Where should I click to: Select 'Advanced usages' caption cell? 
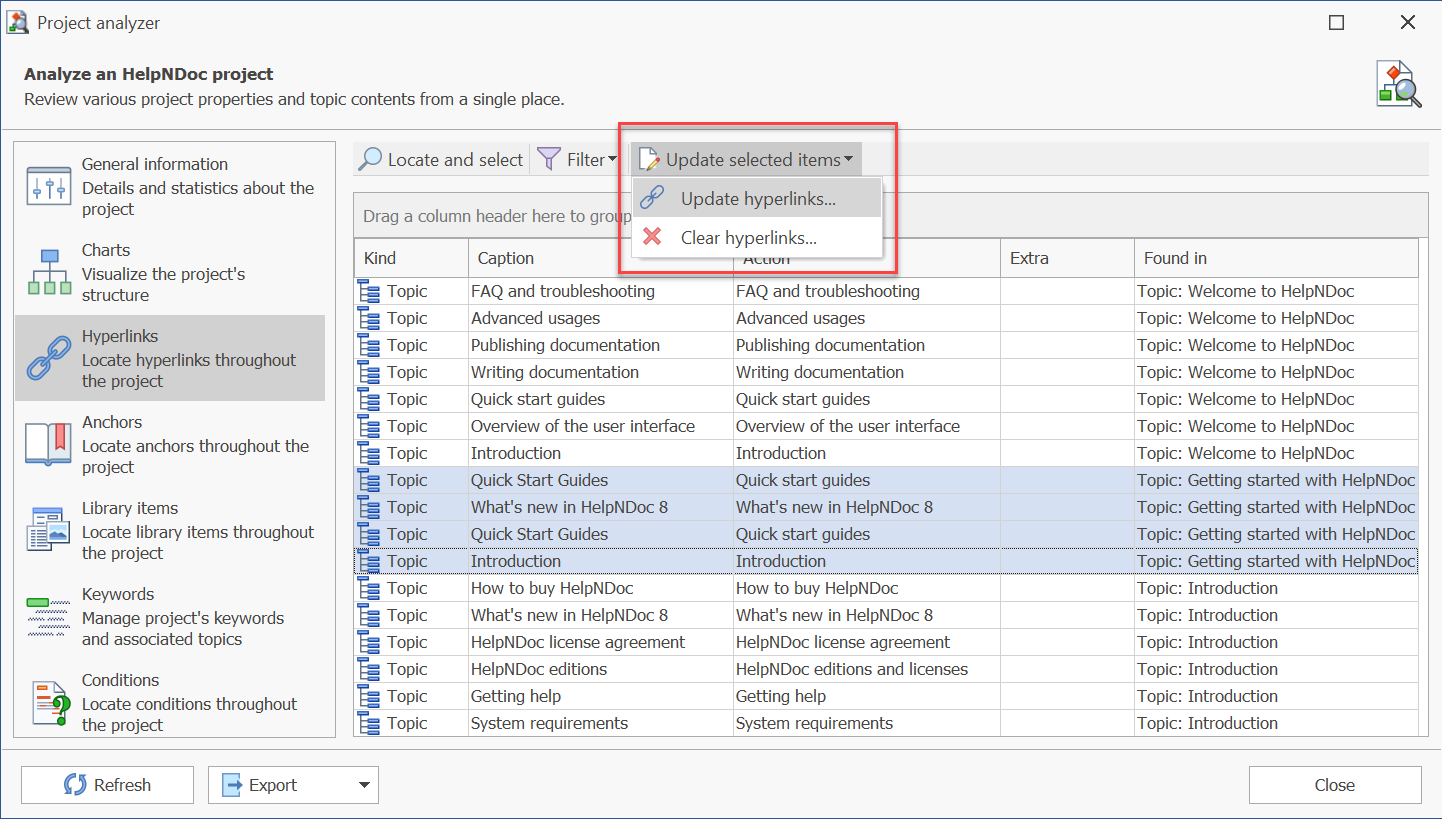(x=601, y=318)
